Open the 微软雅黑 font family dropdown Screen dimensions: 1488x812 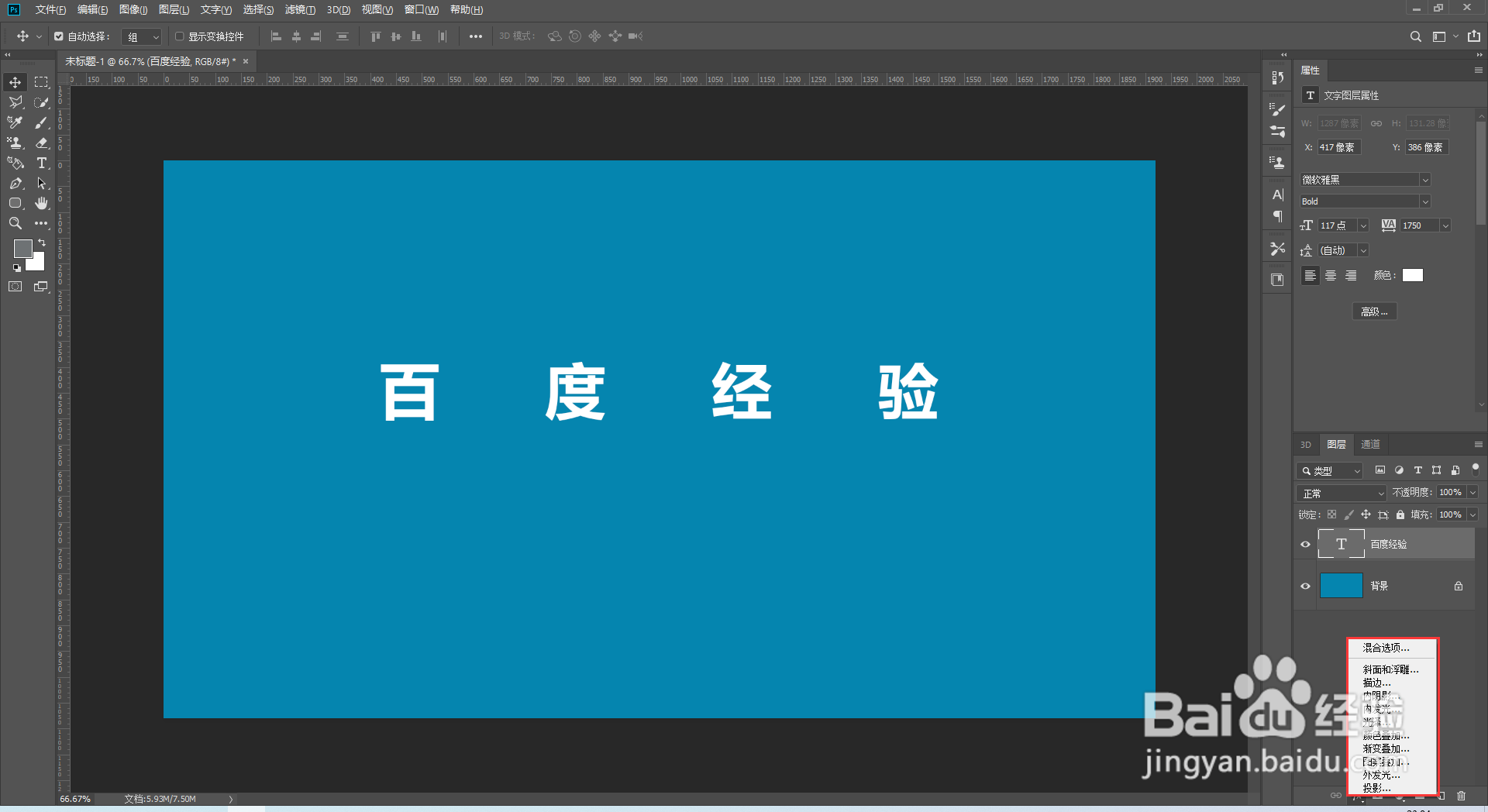tap(1424, 179)
